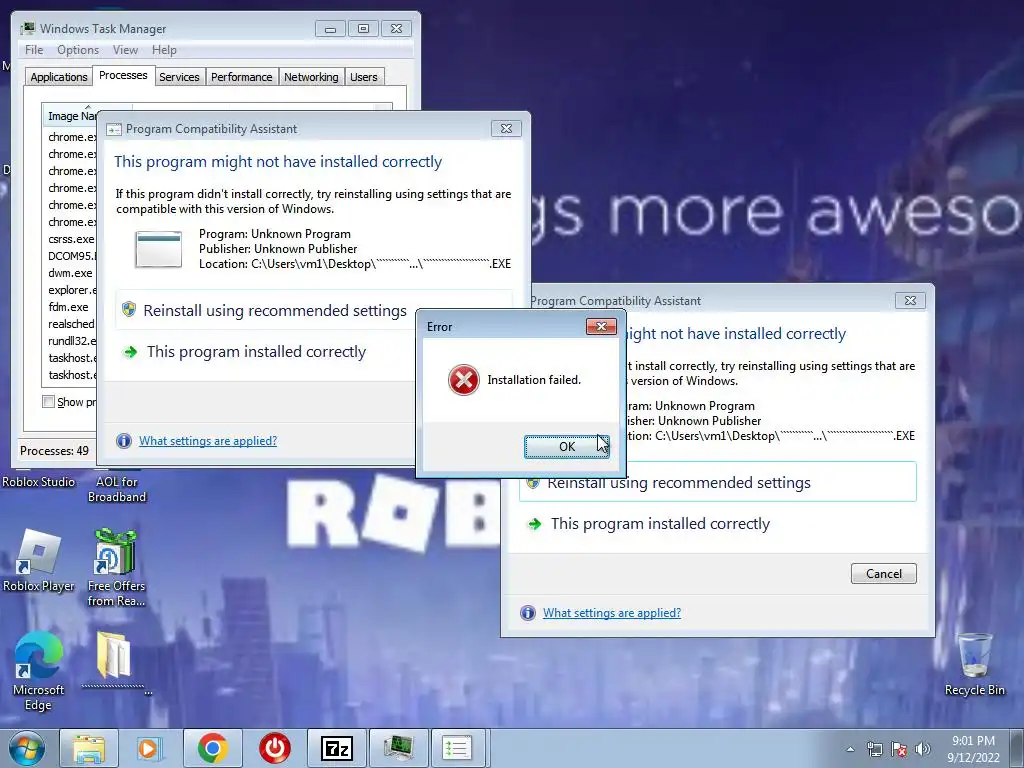This screenshot has width=1024, height=768.
Task: Select csrss.exe process row
Action: coord(71,239)
